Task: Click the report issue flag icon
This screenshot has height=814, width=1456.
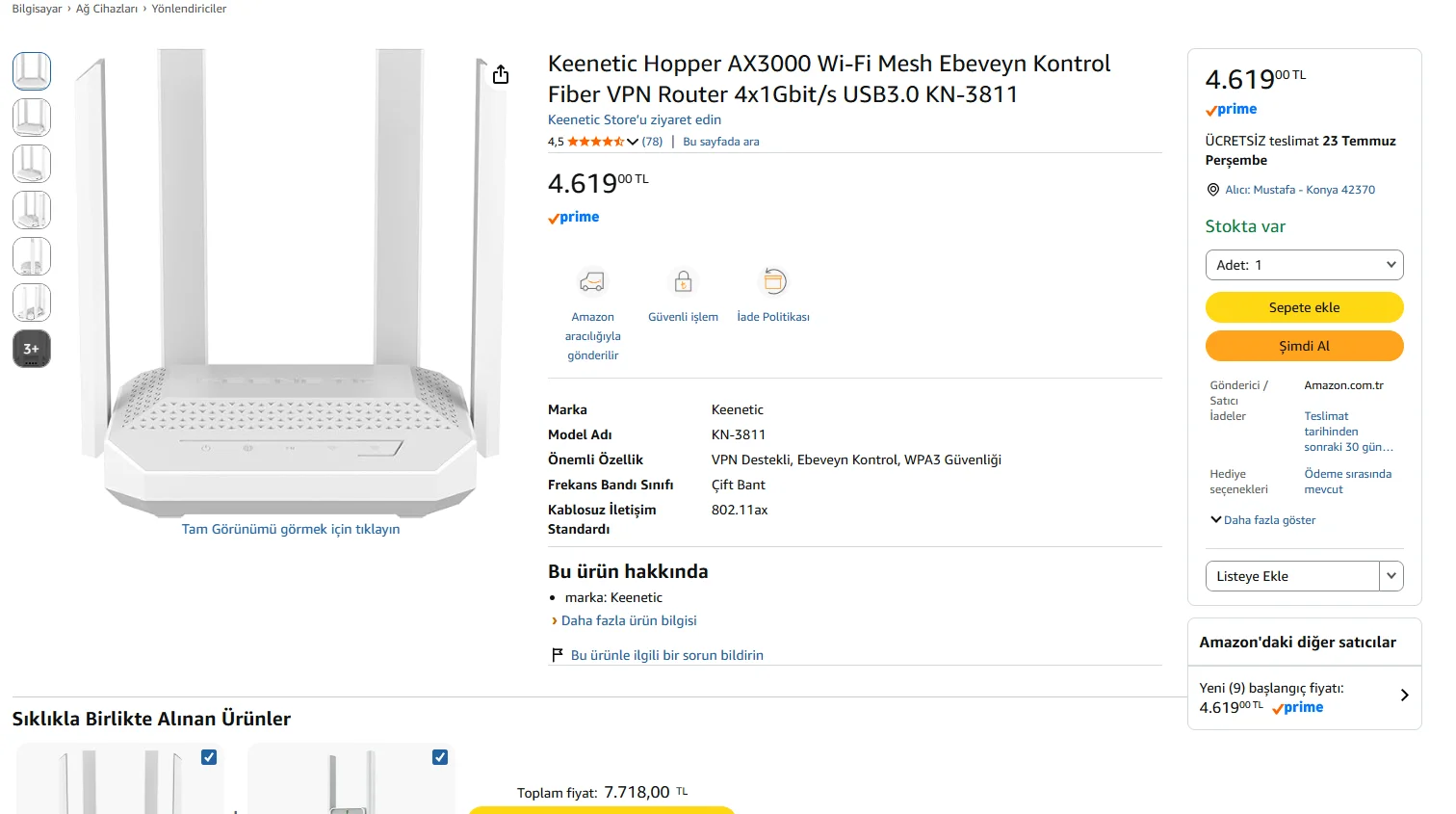Action: [x=557, y=655]
